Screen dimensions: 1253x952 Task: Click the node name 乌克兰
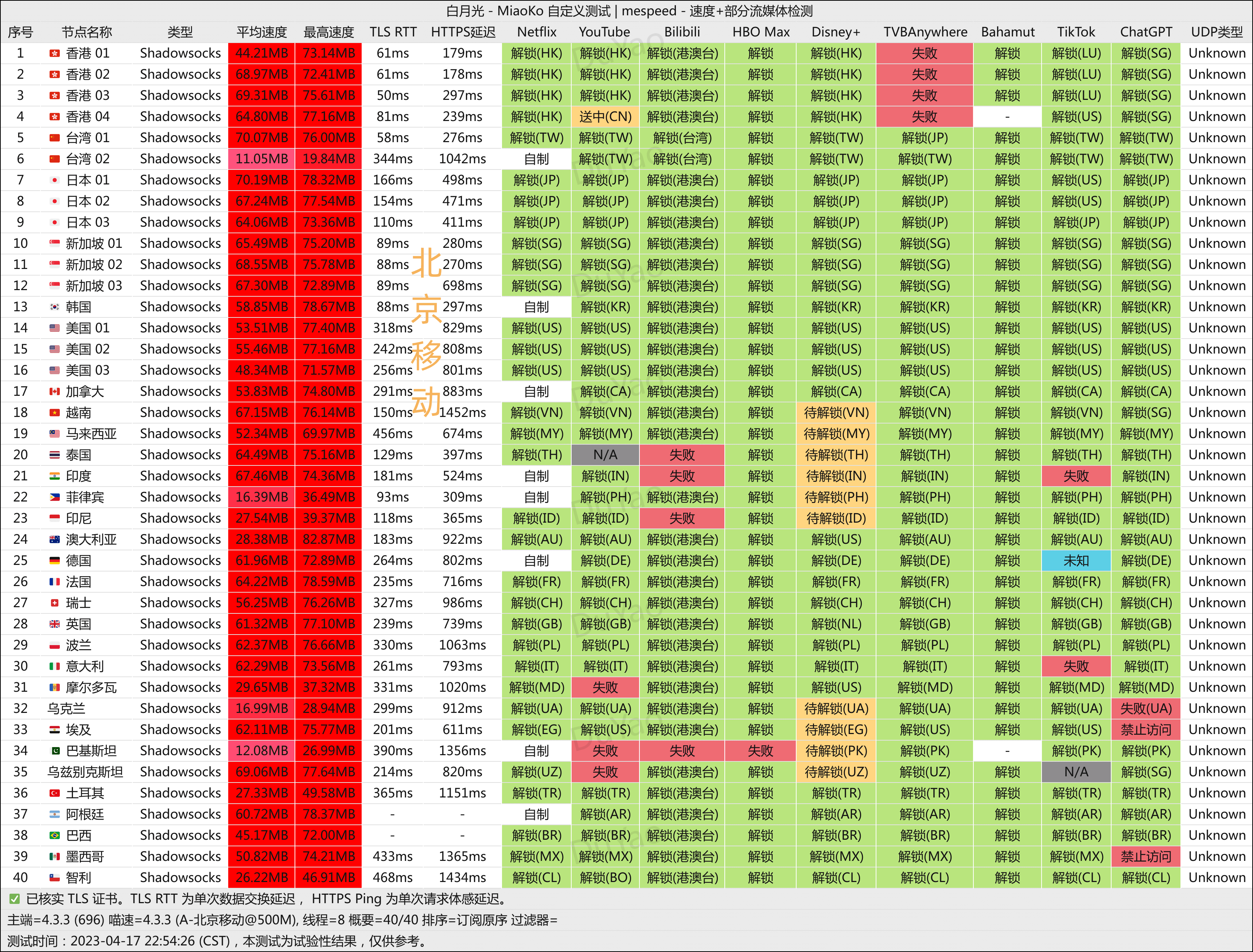click(66, 708)
